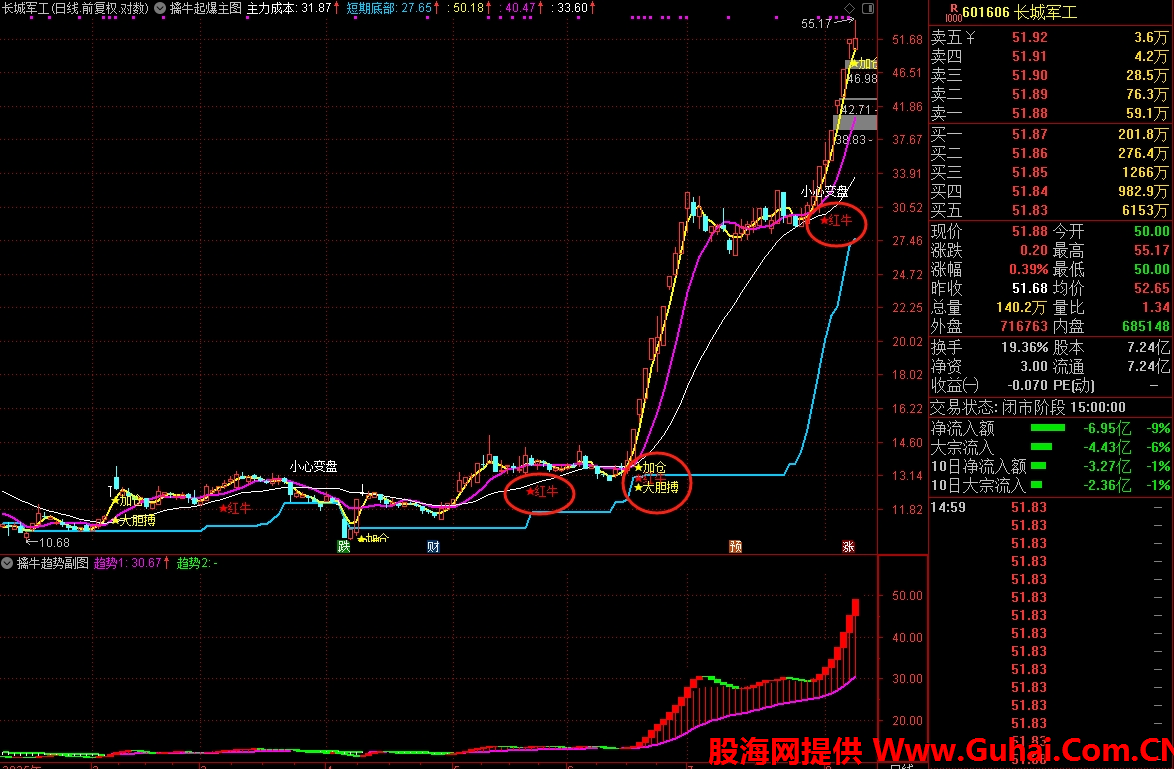Click the 涨幅 value 0.39%
The height and width of the screenshot is (769, 1174).
1028,270
